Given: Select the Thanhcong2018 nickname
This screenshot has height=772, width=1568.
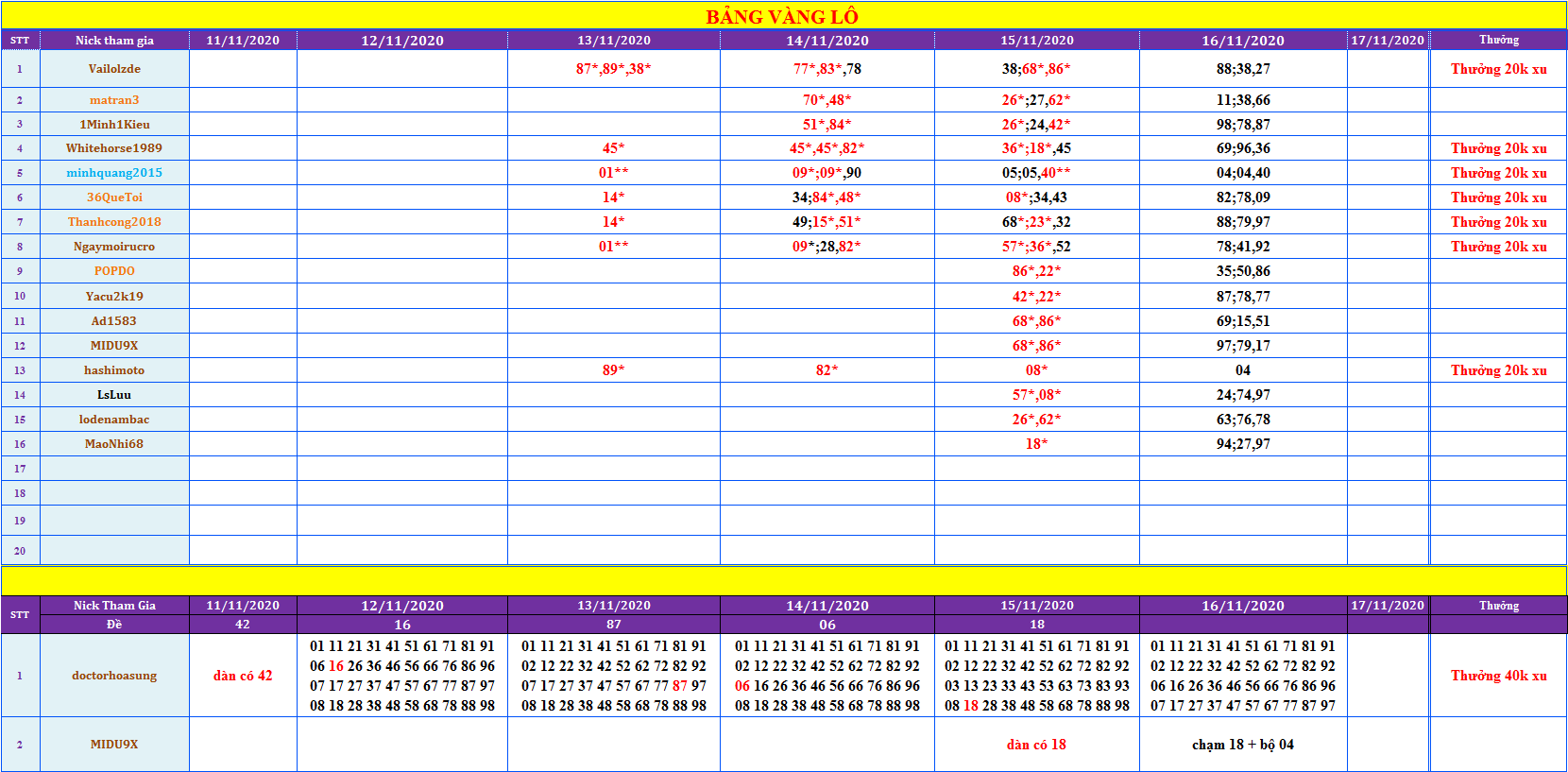Looking at the screenshot, I should [114, 222].
